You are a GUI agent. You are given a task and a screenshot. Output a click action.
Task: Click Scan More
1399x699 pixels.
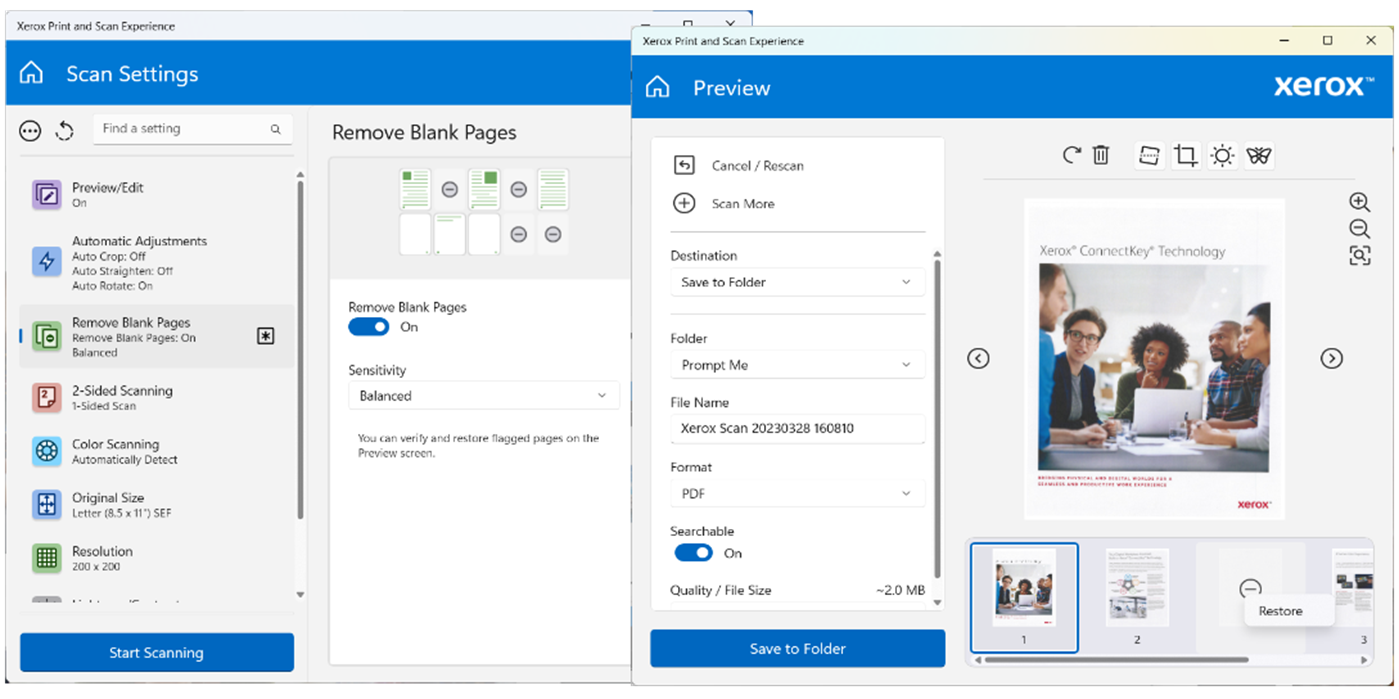click(x=726, y=203)
